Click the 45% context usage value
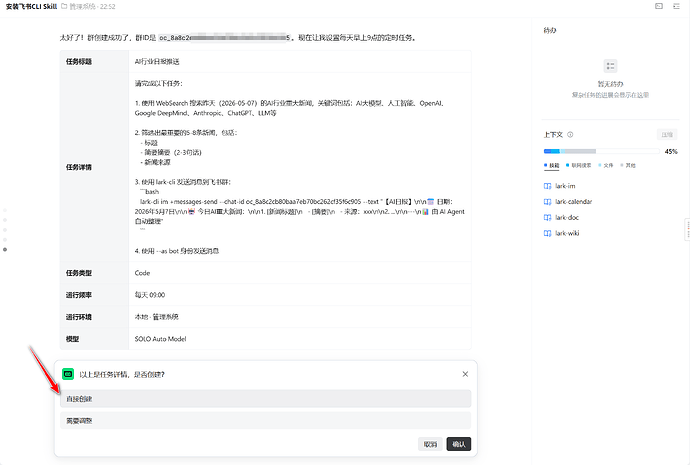Viewport: 690px width, 465px height. click(671, 151)
